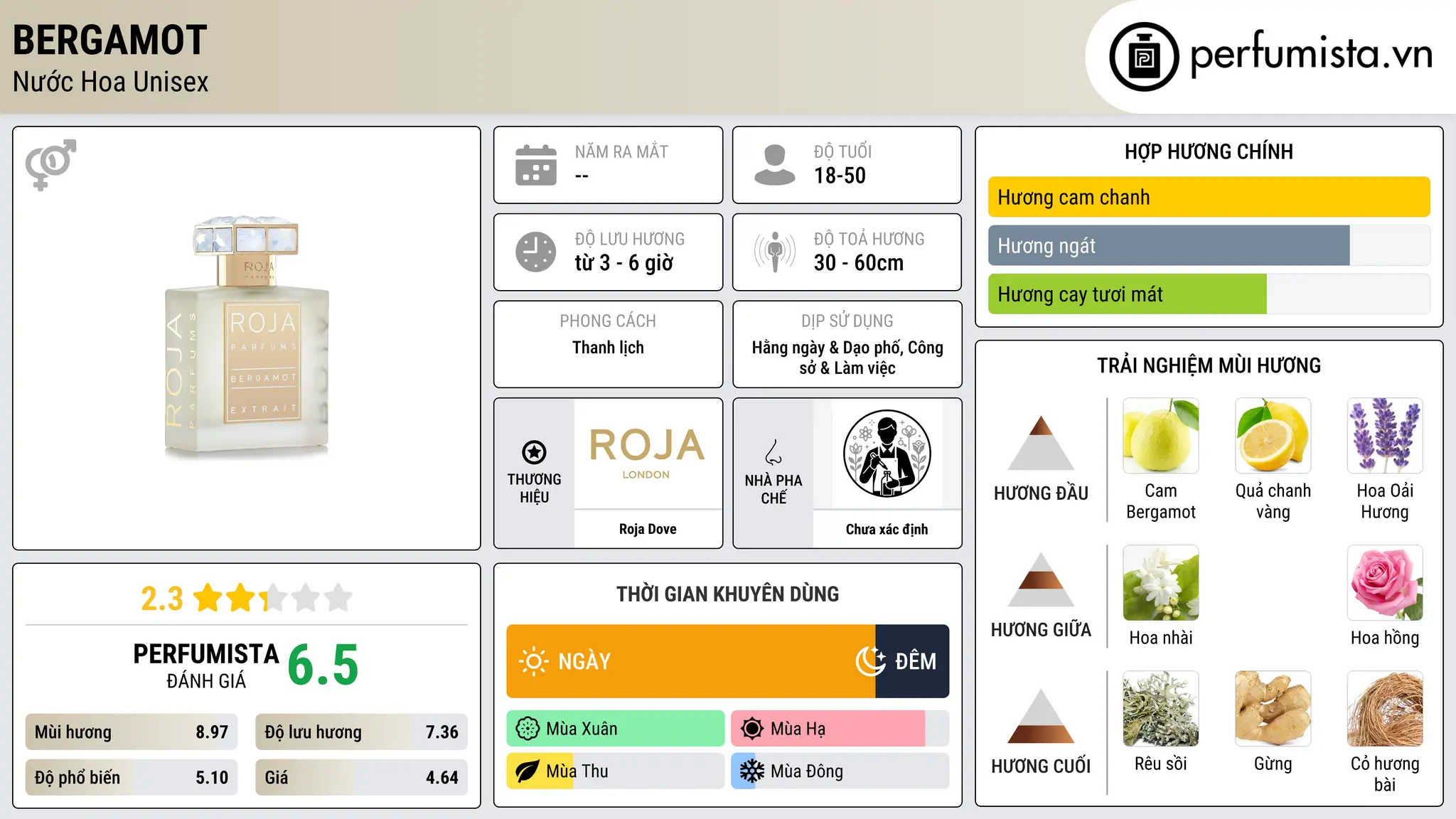Click the base notes pyramid icon
Screen dimensions: 1456x819
[1041, 716]
